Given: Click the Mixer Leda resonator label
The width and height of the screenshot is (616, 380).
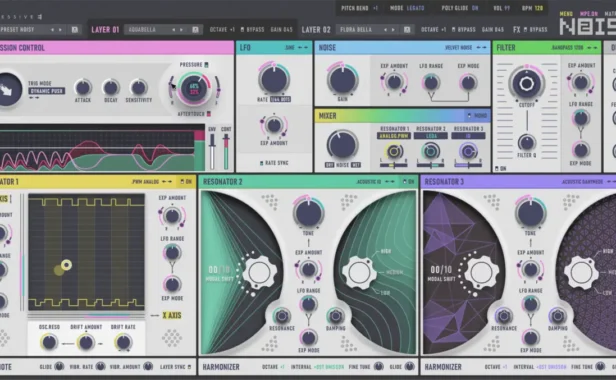Looking at the screenshot, I should (x=431, y=136).
